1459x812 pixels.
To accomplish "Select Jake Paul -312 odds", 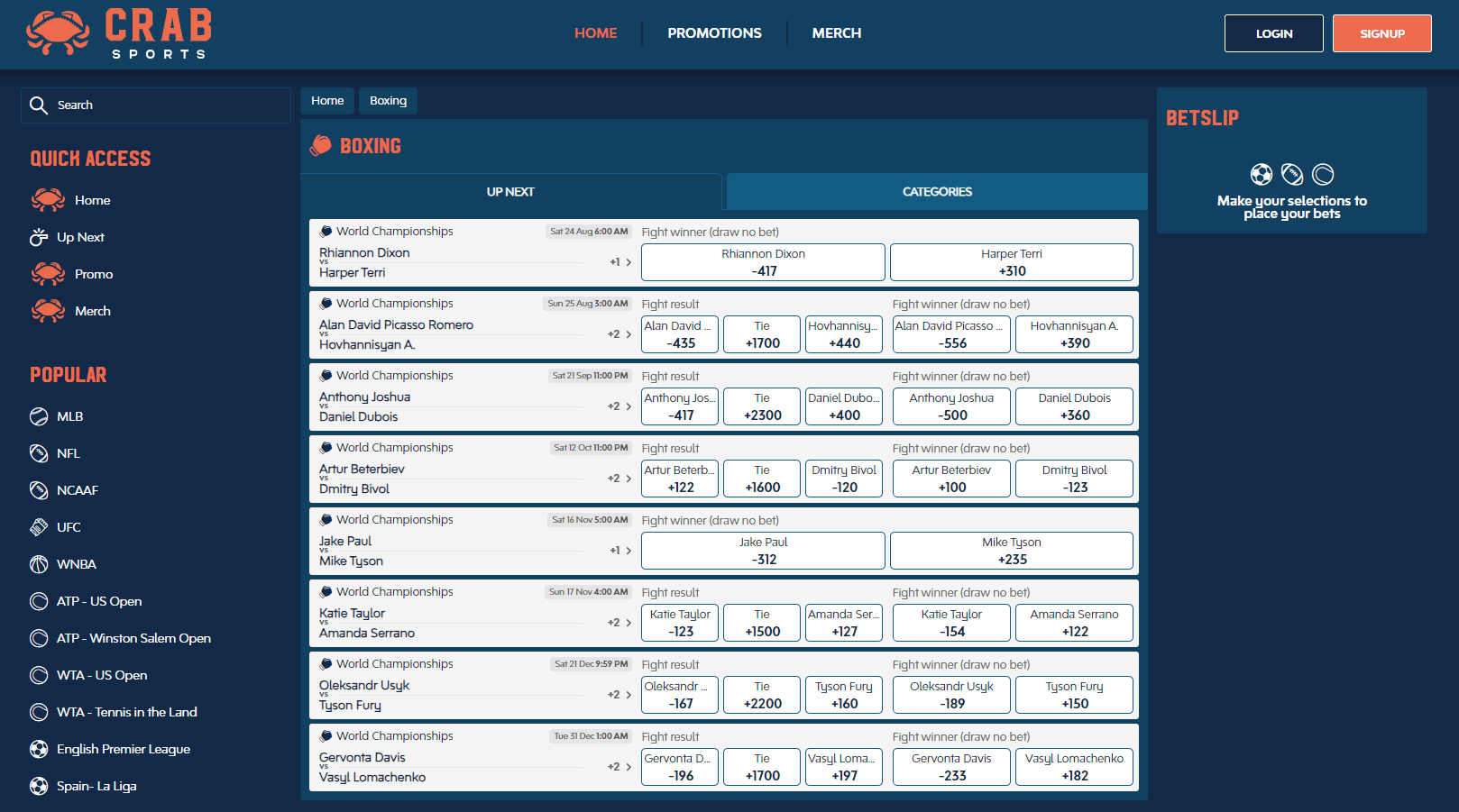I will coord(763,551).
